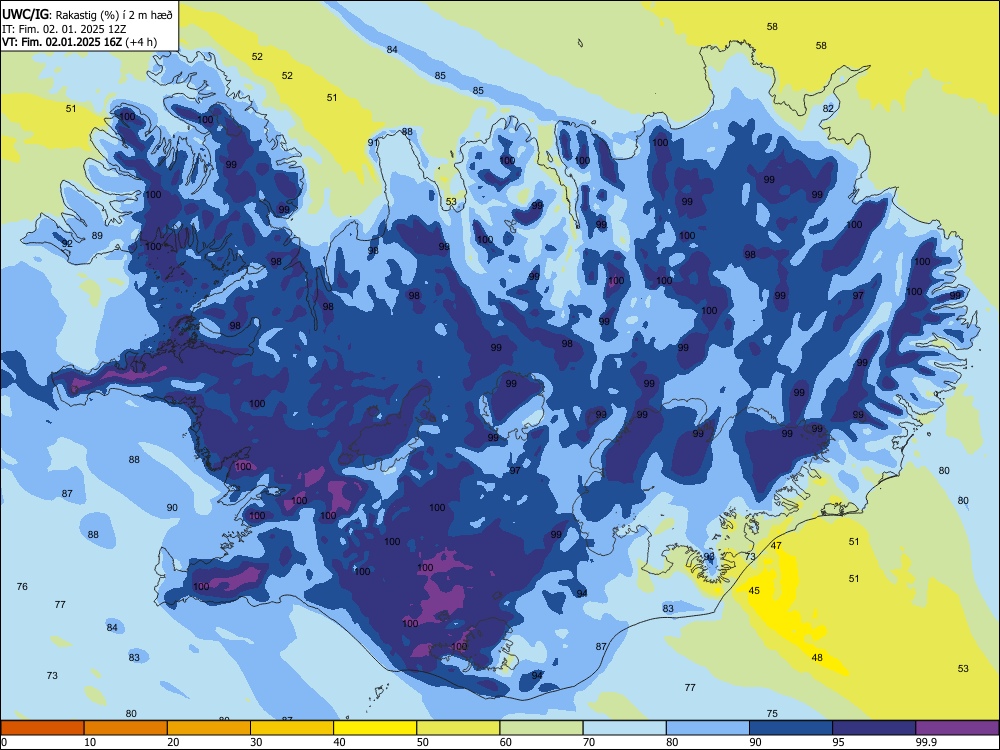
Task: Click the legend tick label '95'
Action: pos(839,742)
